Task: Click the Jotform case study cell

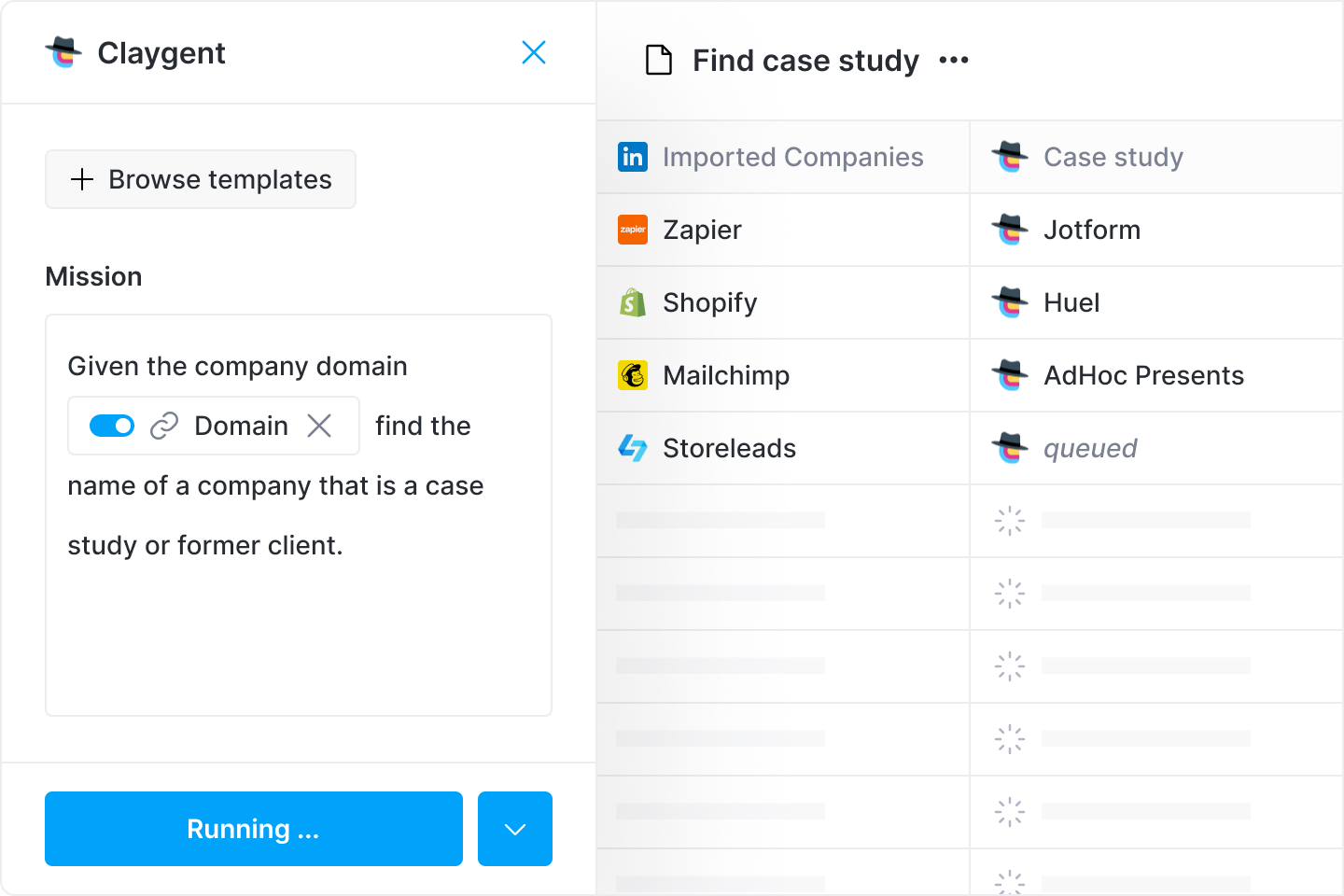Action: click(x=1092, y=230)
